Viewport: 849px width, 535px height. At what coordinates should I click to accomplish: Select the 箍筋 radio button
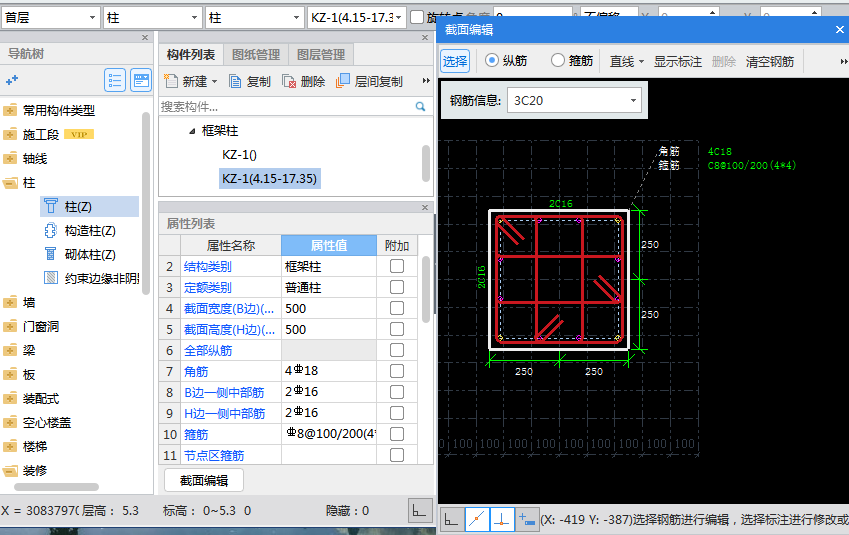tap(558, 60)
